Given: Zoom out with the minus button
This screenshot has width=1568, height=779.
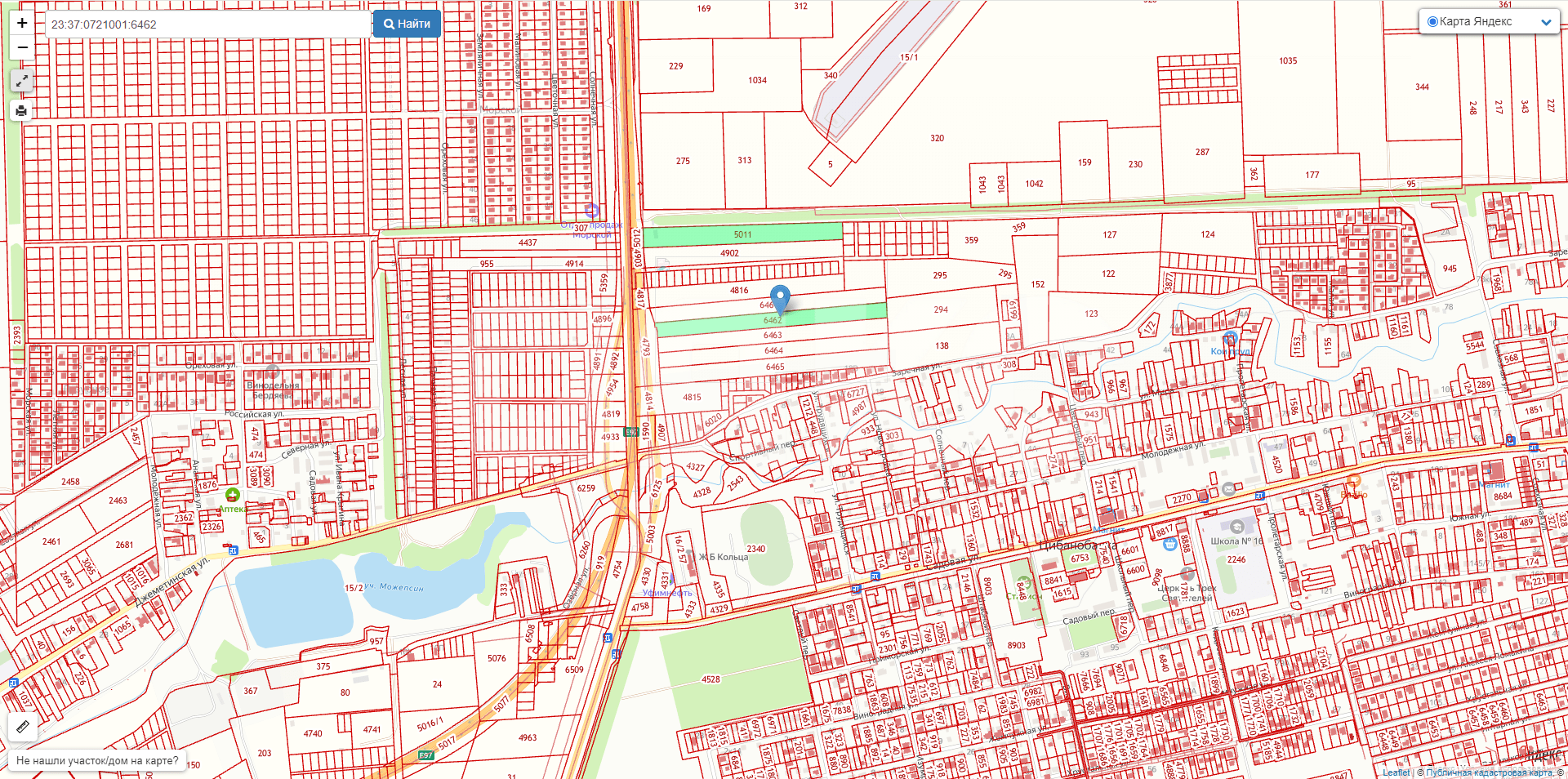Looking at the screenshot, I should [x=22, y=47].
